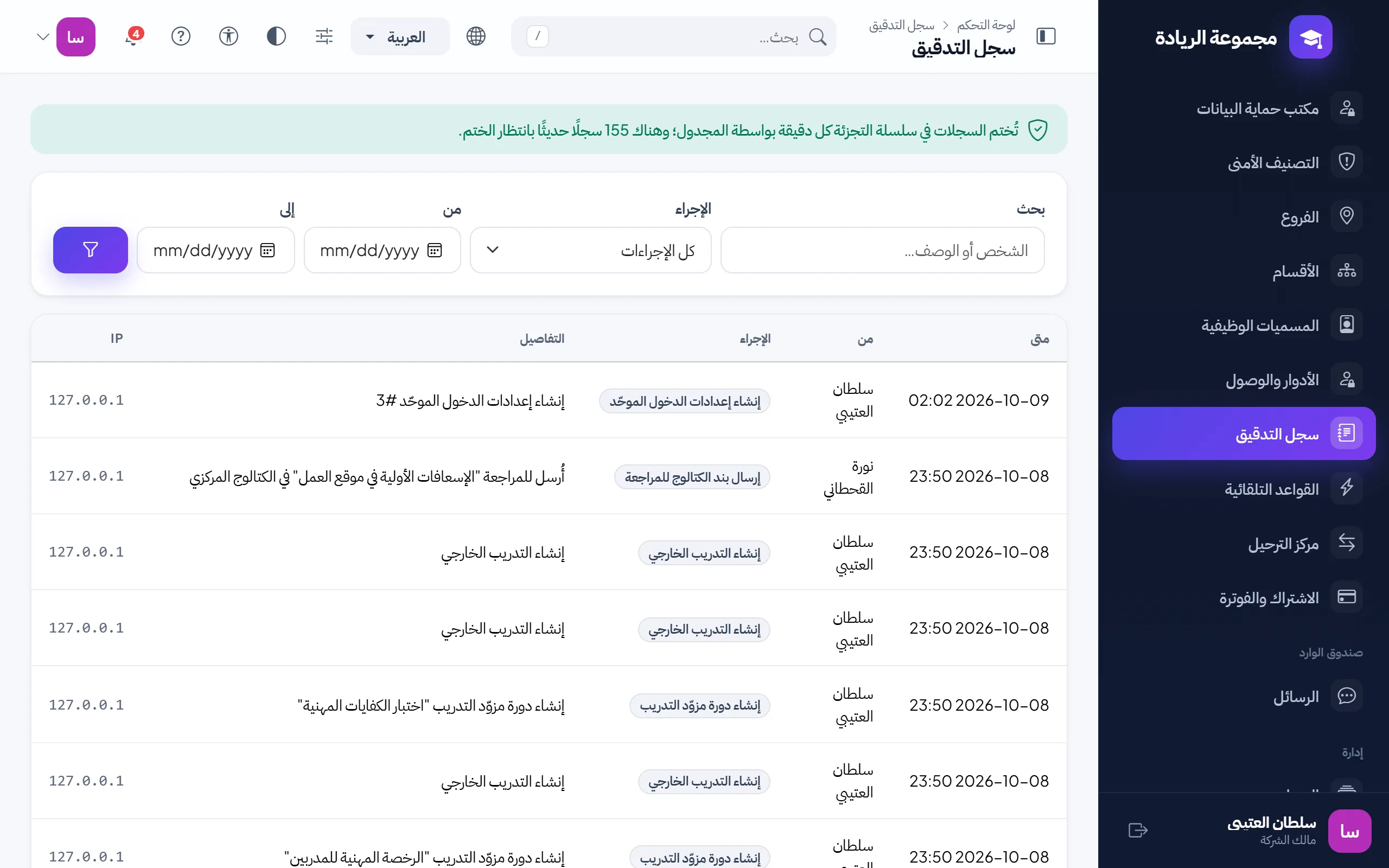The height and width of the screenshot is (868, 1389).
Task: Go to الأقسام in sidebar
Action: point(1244,271)
